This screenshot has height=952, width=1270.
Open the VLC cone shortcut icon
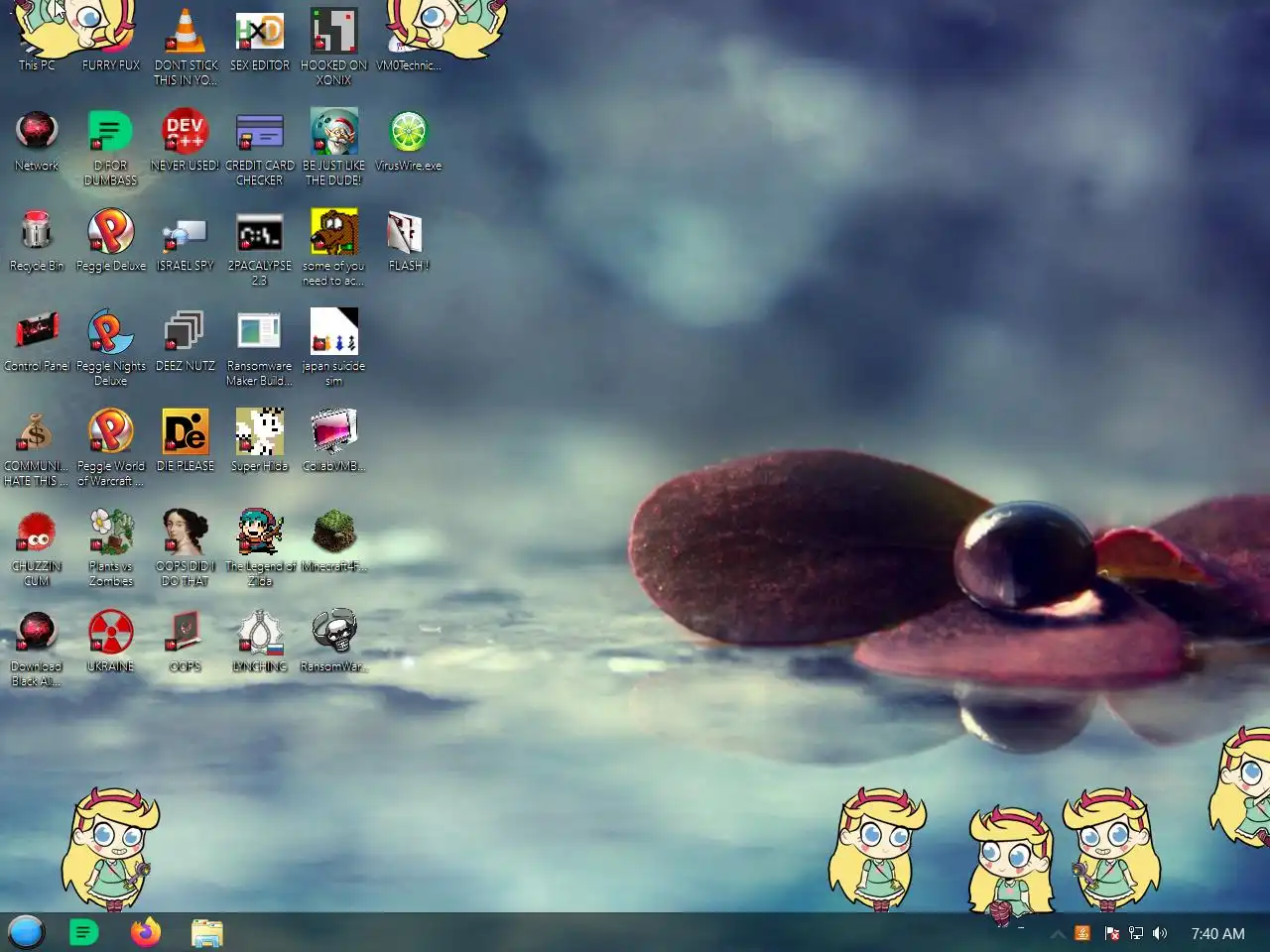pyautogui.click(x=186, y=45)
